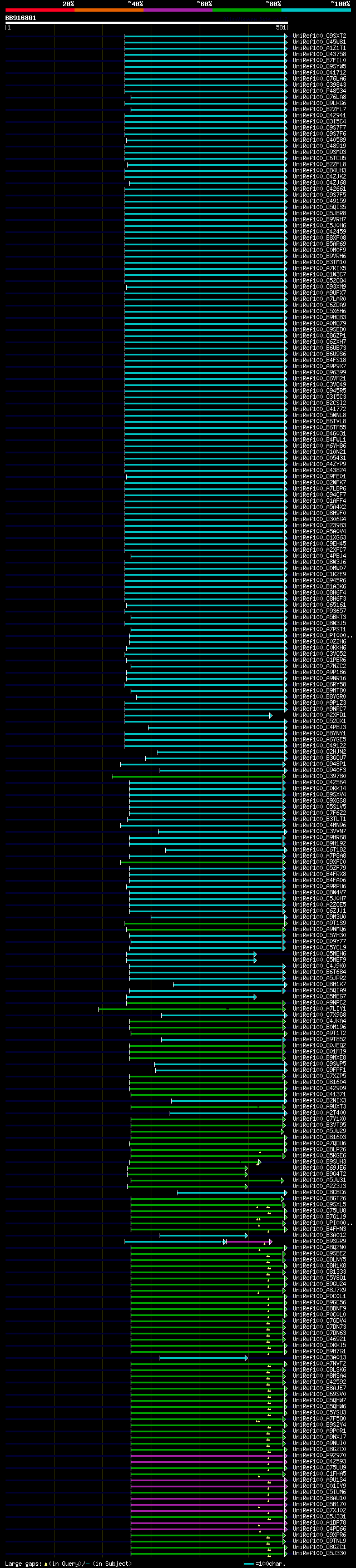Click the purple ~60% identity legend segment
356x1568 pixels.
177,11
